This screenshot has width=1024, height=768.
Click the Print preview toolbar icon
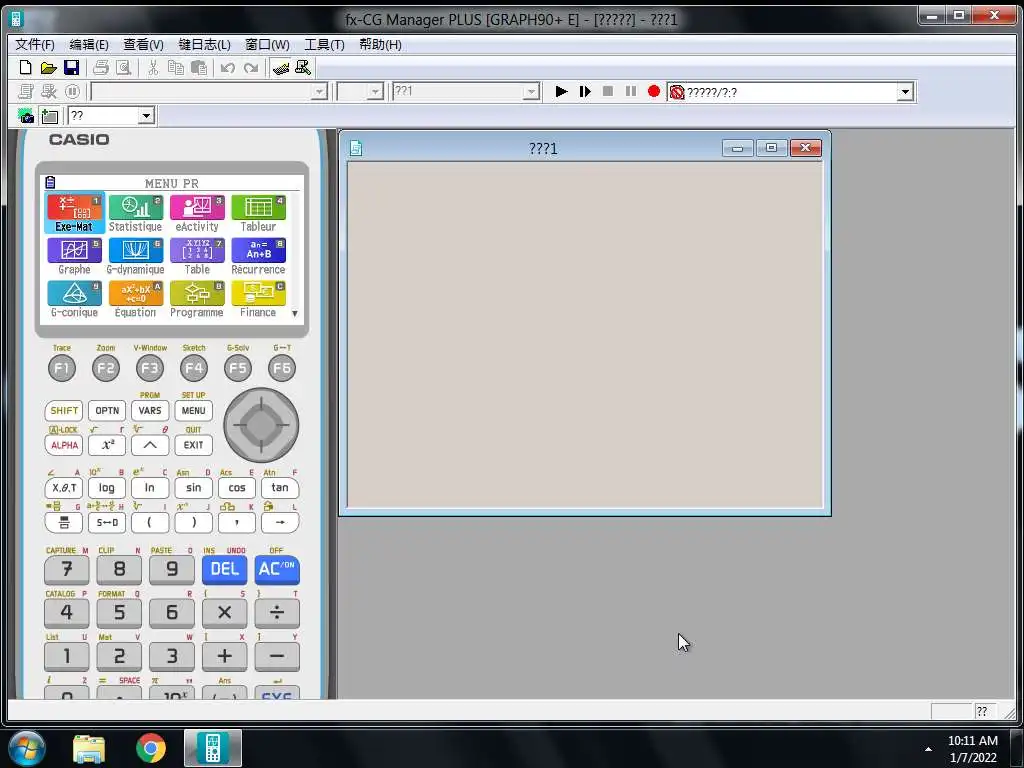[x=123, y=67]
